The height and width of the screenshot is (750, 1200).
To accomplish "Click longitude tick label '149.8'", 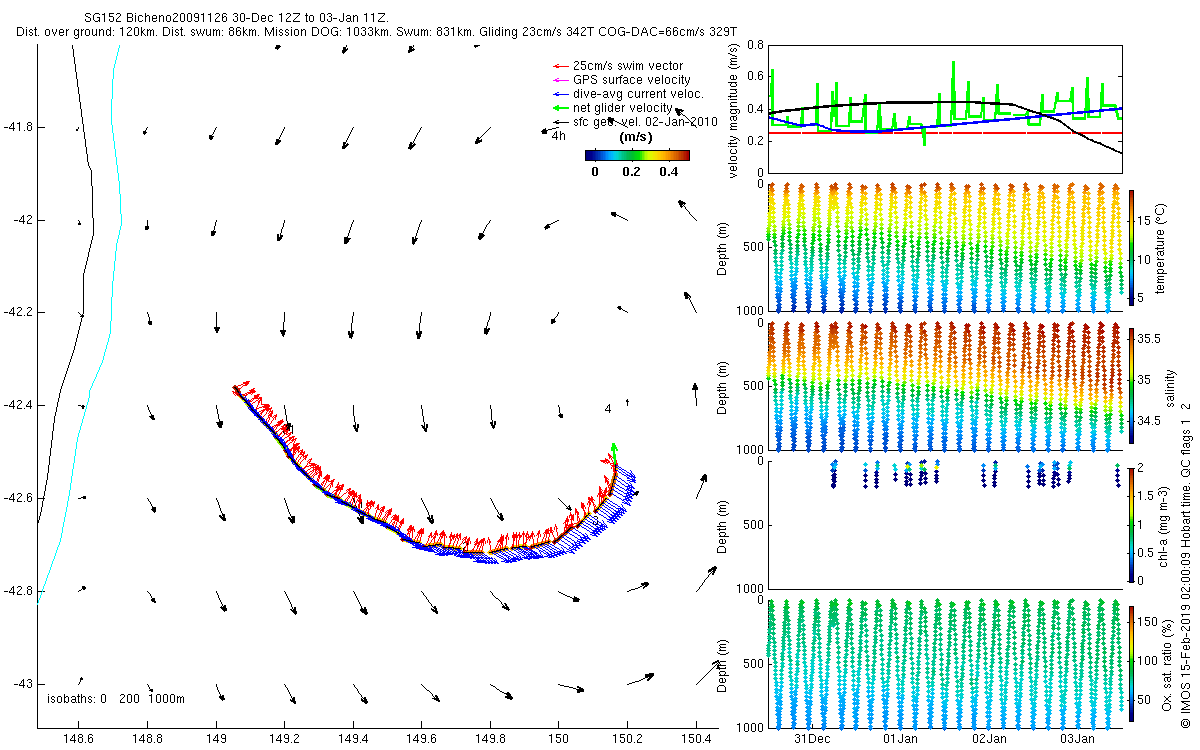I will tap(490, 739).
